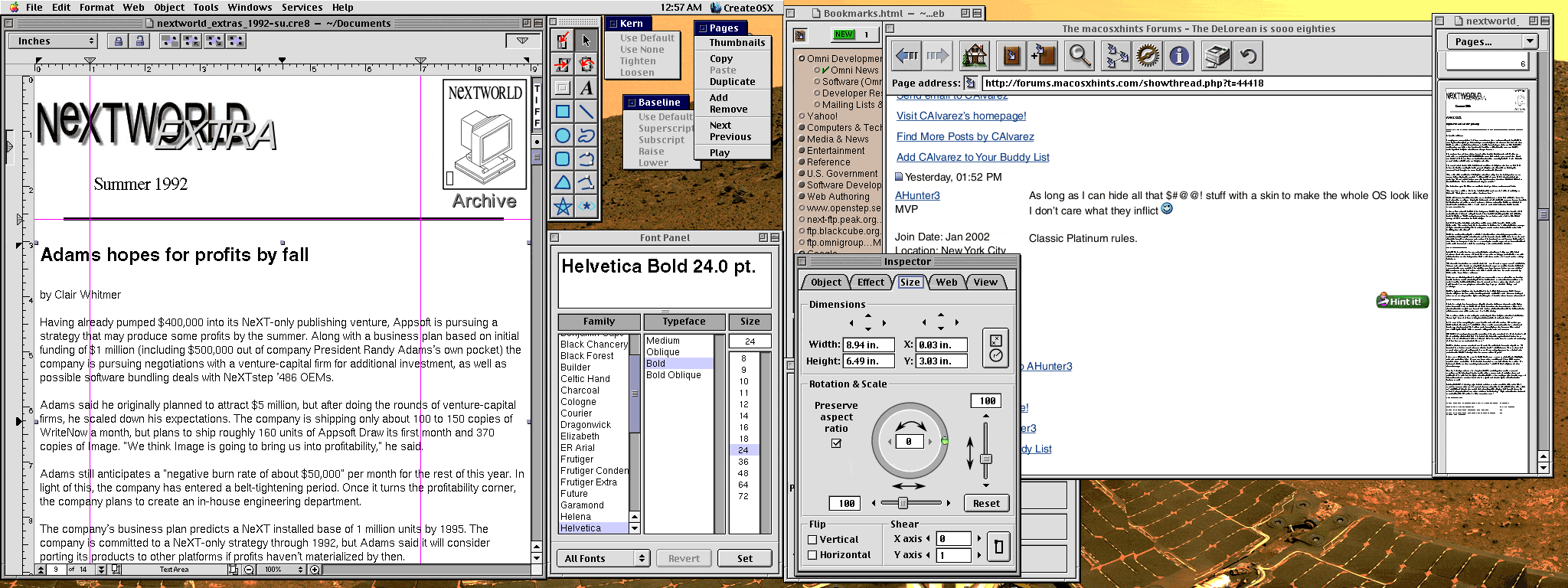Viewport: 1568px width, 588px height.
Task: Open the Inches units dropdown
Action: coord(54,41)
